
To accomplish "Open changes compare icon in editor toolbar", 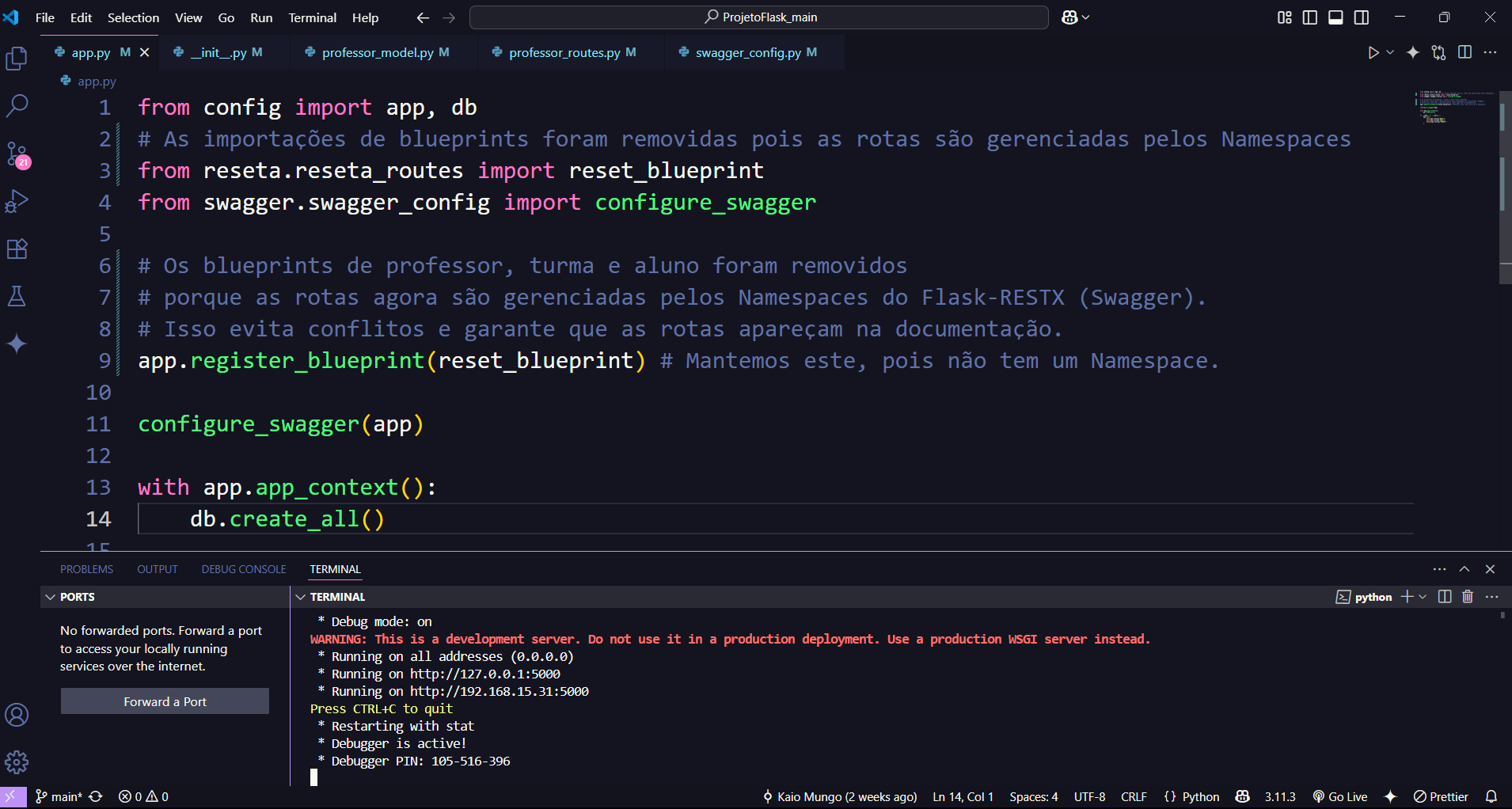I will [x=1439, y=52].
